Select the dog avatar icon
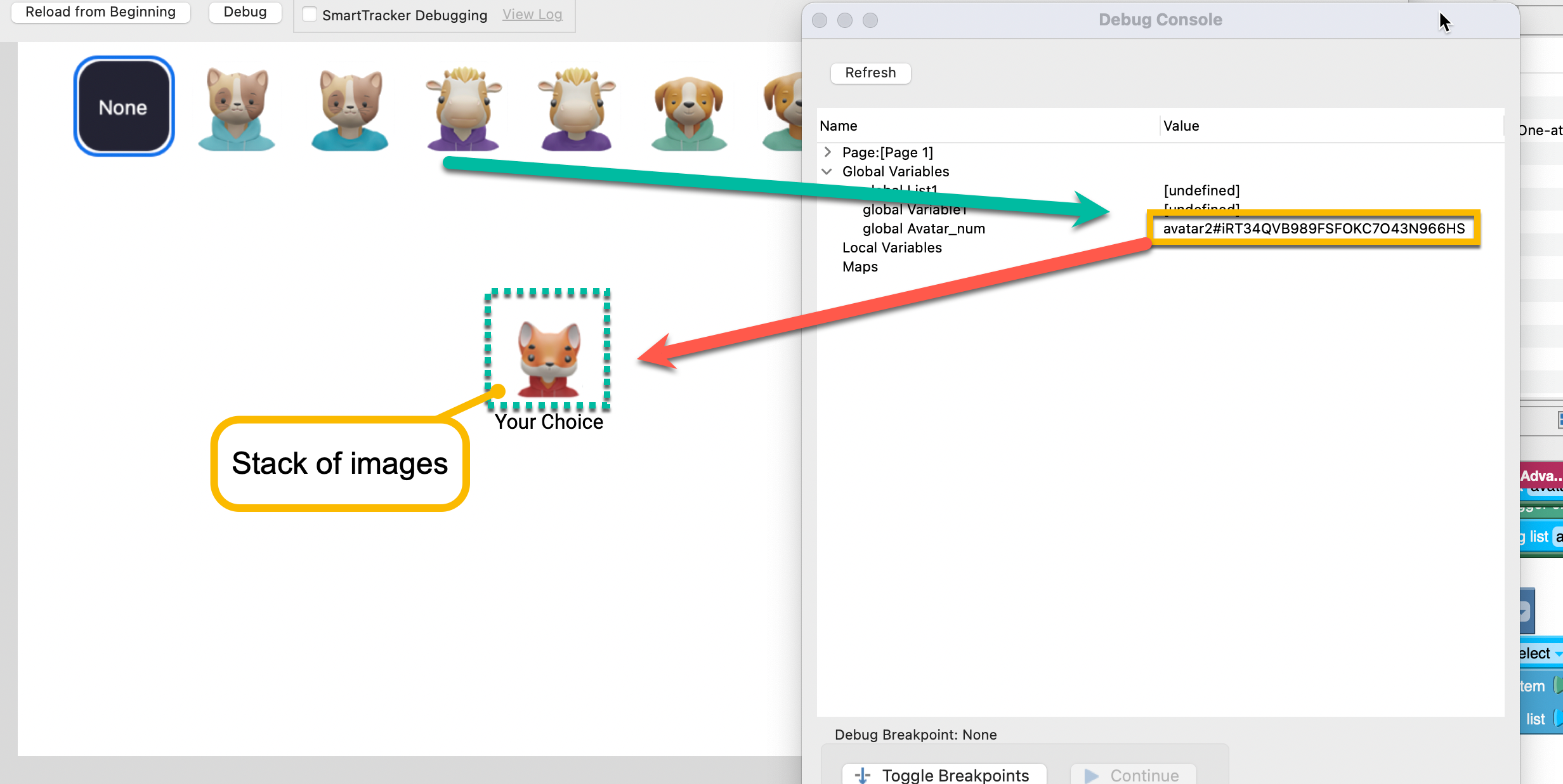The width and height of the screenshot is (1563, 784). coord(685,108)
